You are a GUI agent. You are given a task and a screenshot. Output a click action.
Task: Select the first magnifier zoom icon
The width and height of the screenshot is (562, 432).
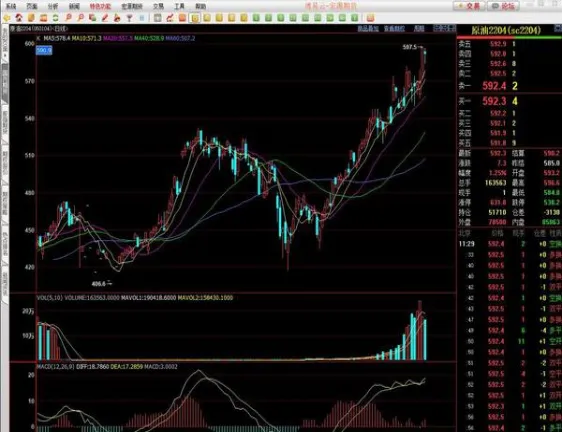(68, 18)
